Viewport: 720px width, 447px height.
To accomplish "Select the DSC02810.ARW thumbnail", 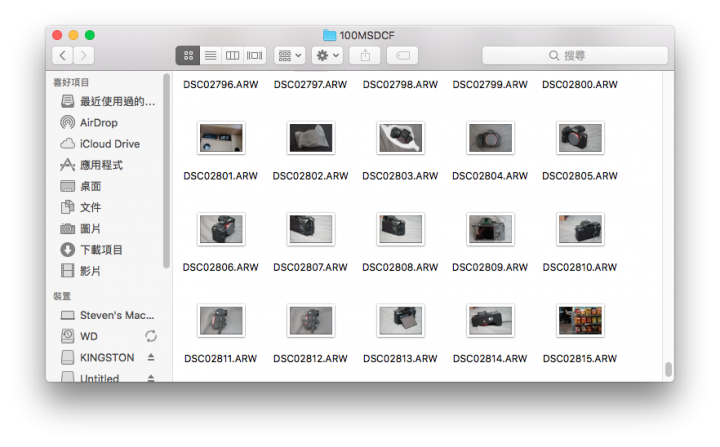I will click(580, 229).
